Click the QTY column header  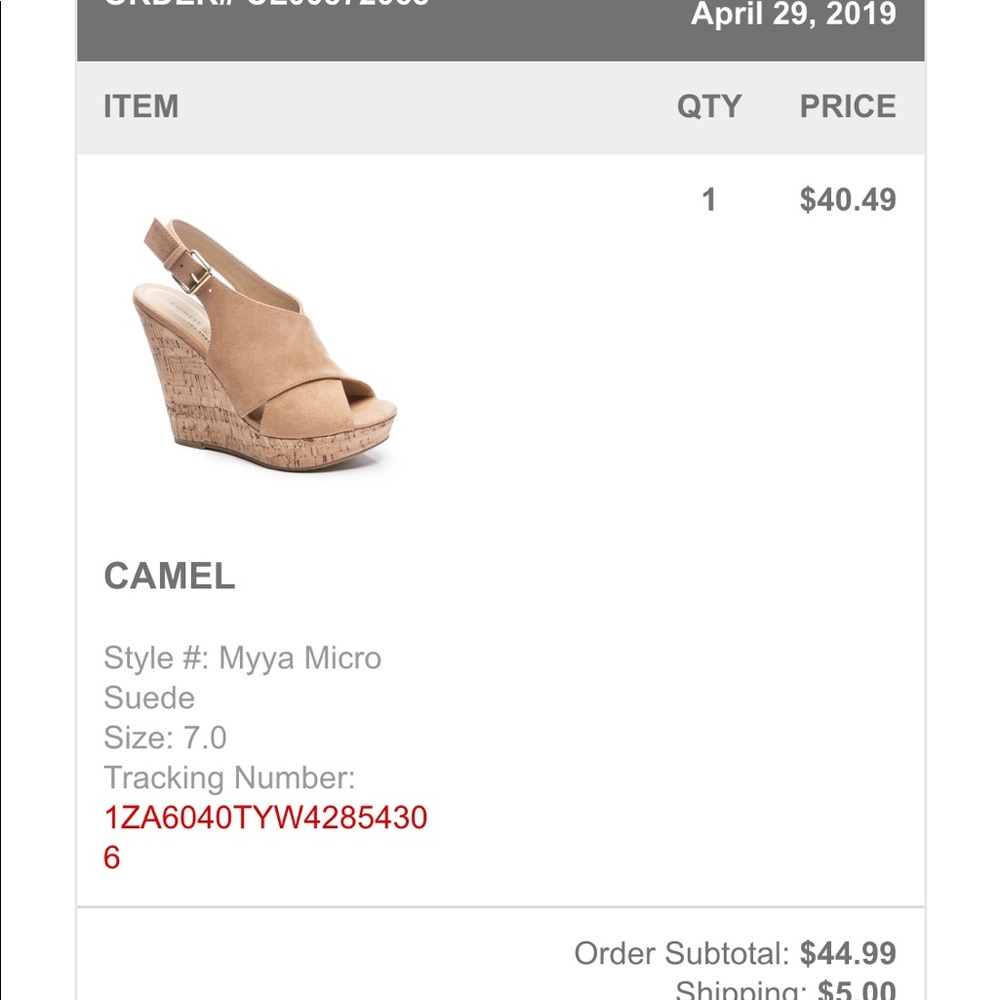(x=709, y=107)
